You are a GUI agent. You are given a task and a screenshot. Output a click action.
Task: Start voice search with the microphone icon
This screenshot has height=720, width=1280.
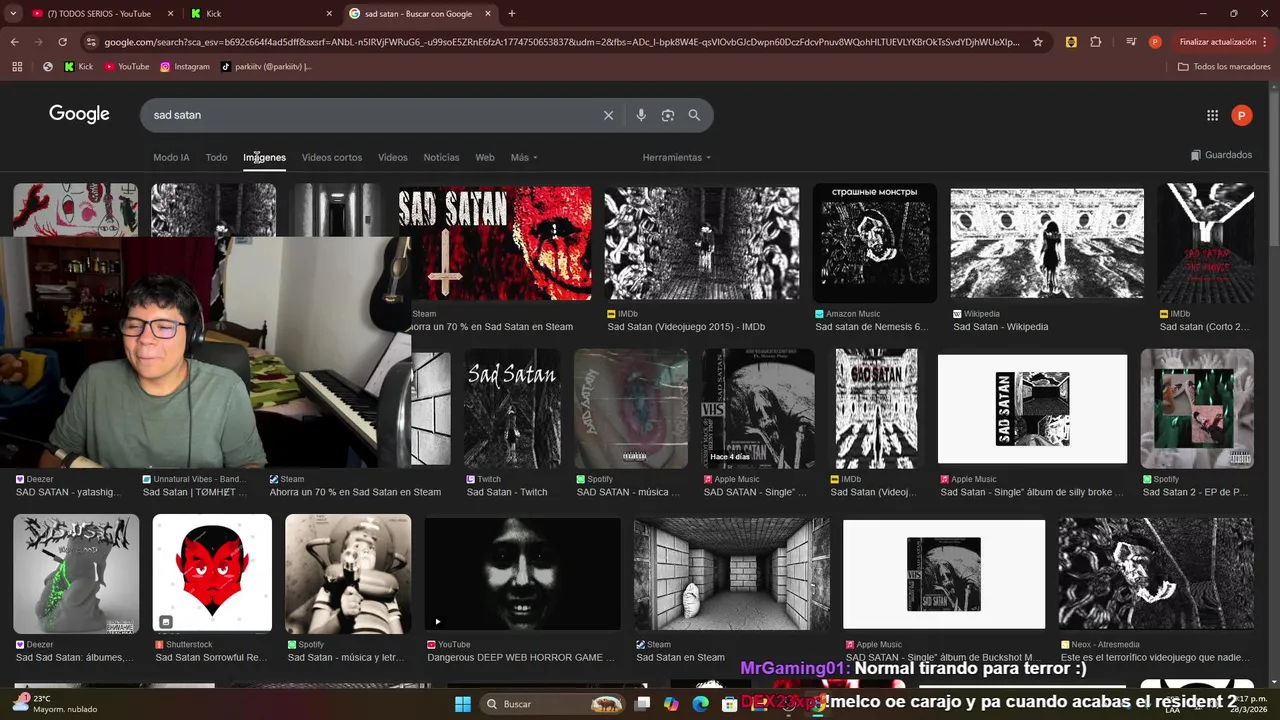(x=641, y=115)
